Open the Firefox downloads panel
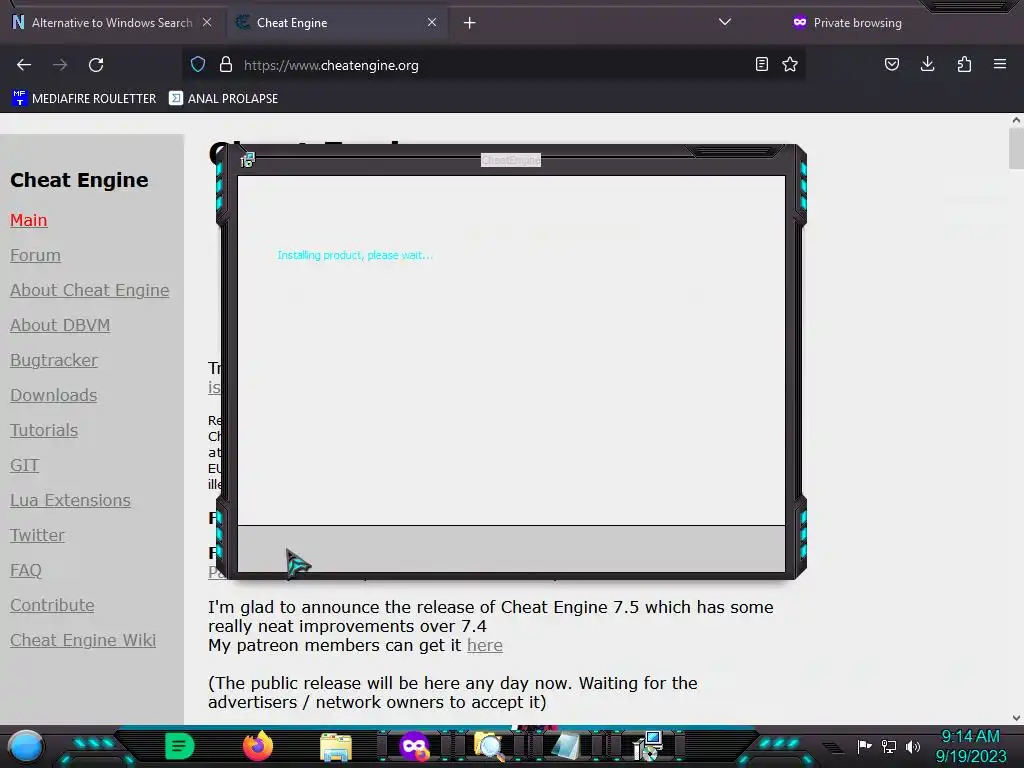Screen dimensions: 1024x768 927,65
